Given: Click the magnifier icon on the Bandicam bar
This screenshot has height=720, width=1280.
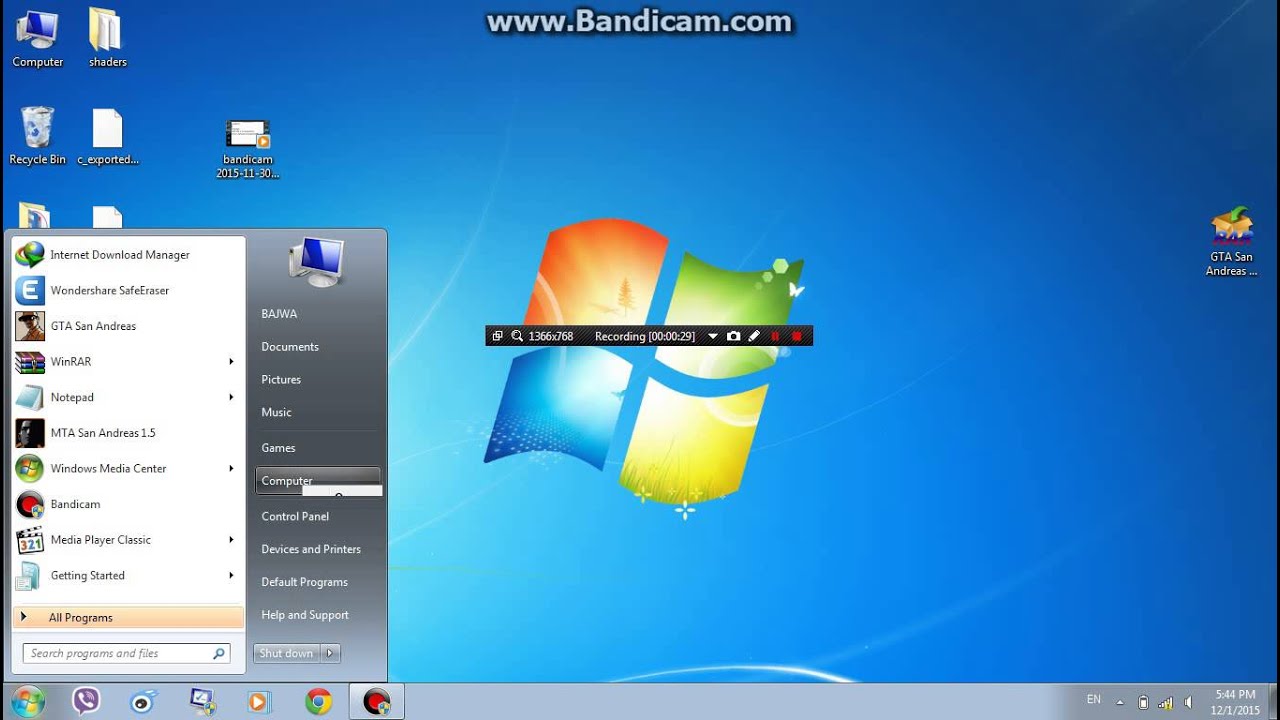Looking at the screenshot, I should [517, 337].
